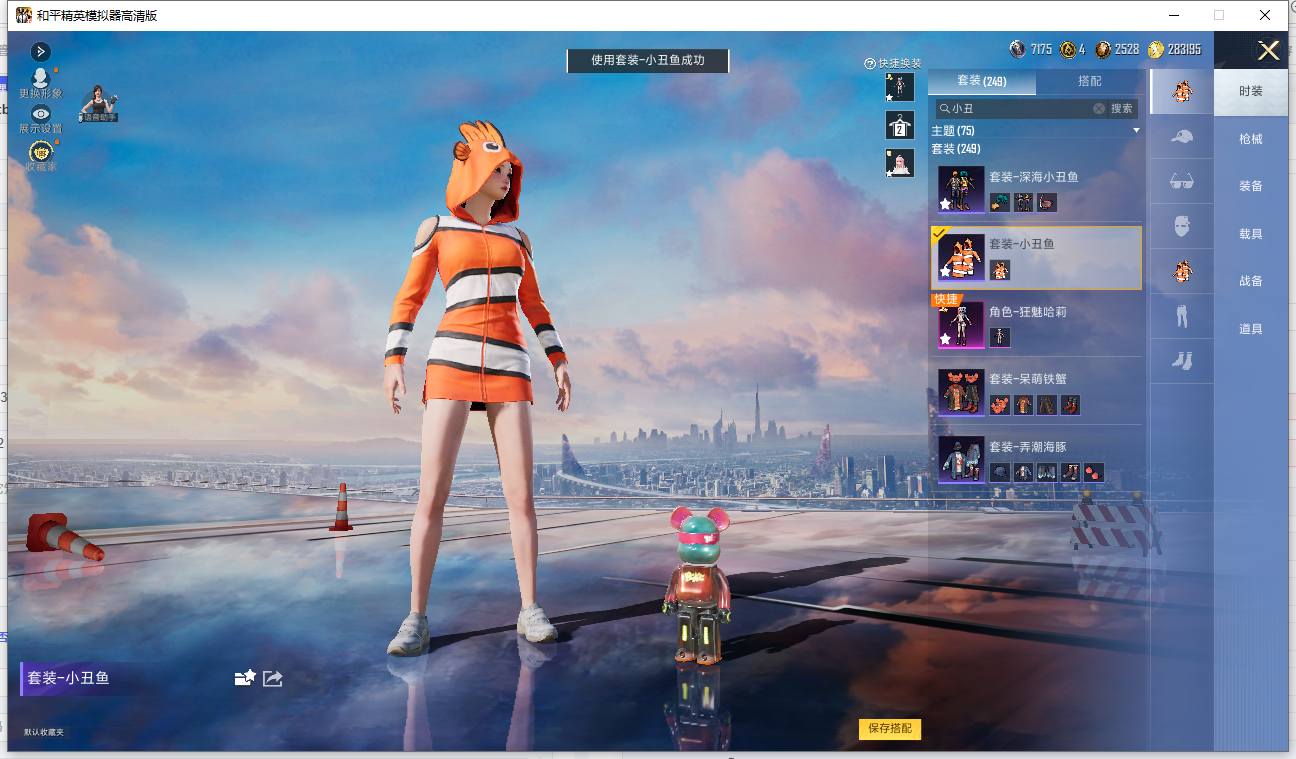Select quick-change hanger slot number 2
Screen dimensions: 1296x759
tap(900, 125)
